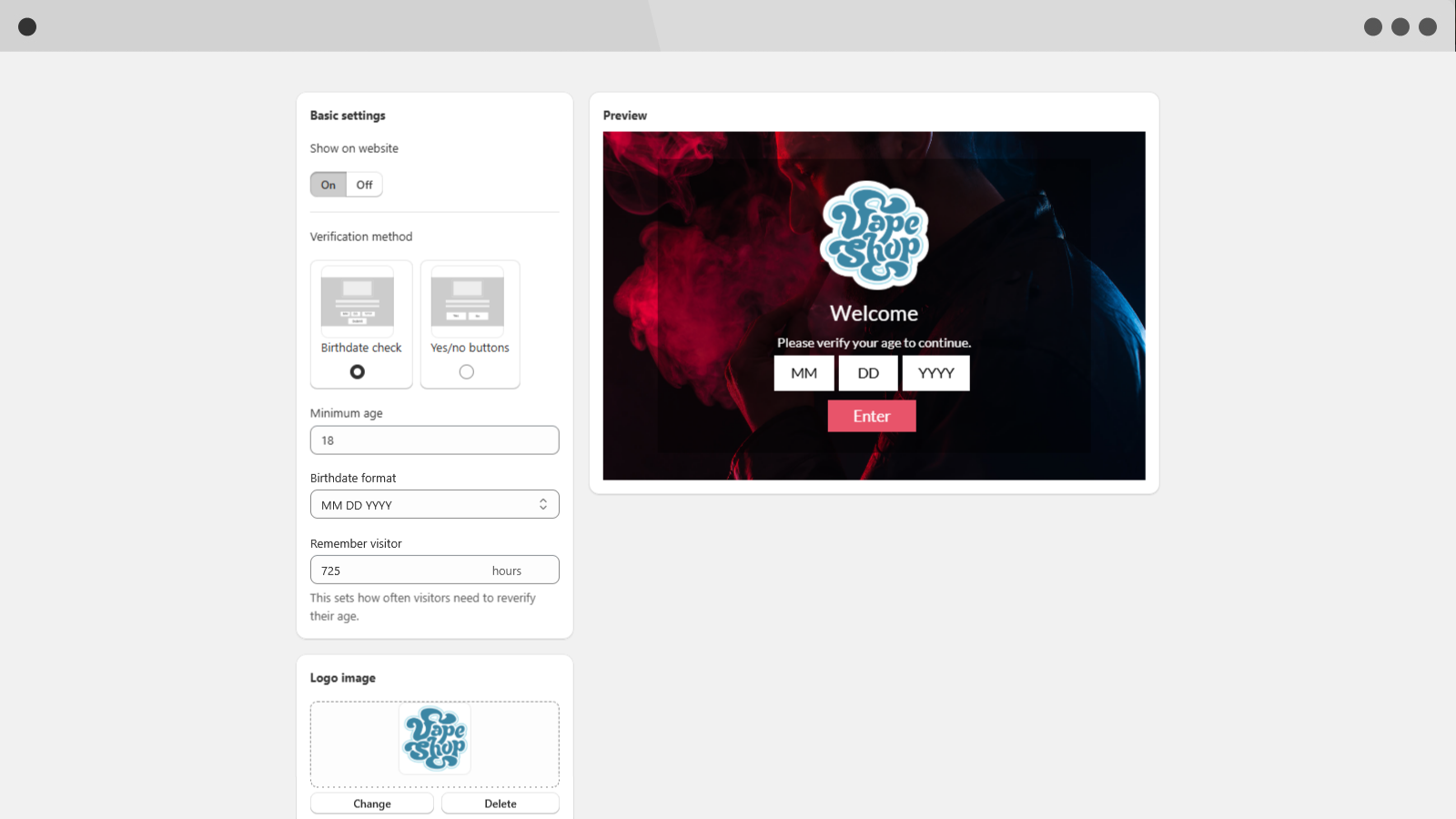Click the dark circle at window top-left
This screenshot has height=819, width=1456.
pyautogui.click(x=27, y=26)
